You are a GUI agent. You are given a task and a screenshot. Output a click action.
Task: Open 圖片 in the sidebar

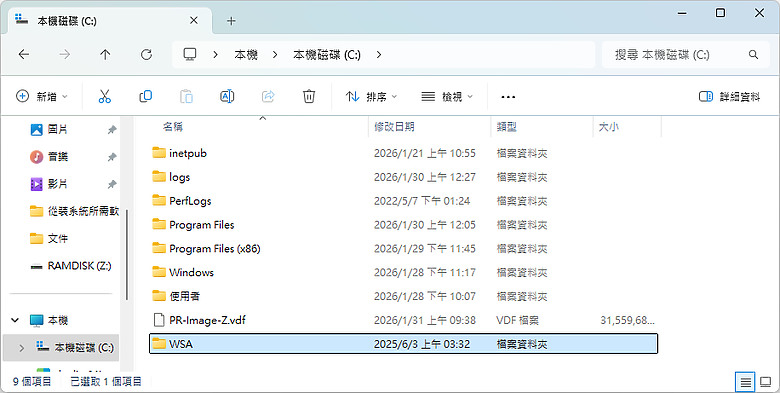click(x=59, y=129)
